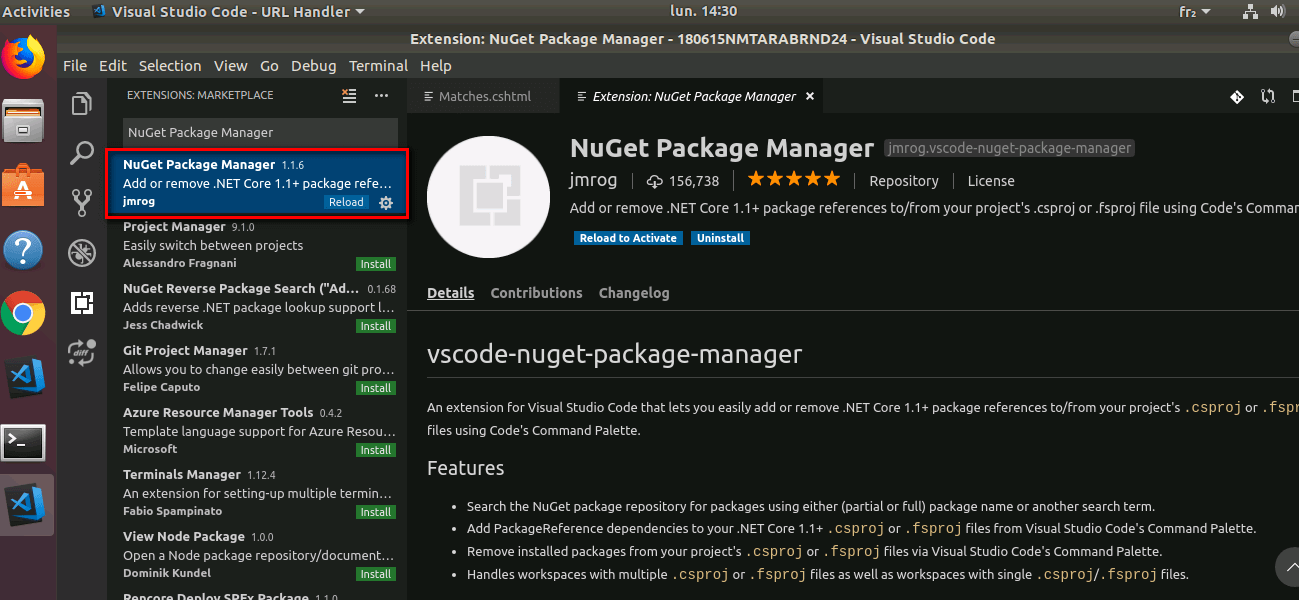
Task: Open the License link
Action: pos(991,181)
